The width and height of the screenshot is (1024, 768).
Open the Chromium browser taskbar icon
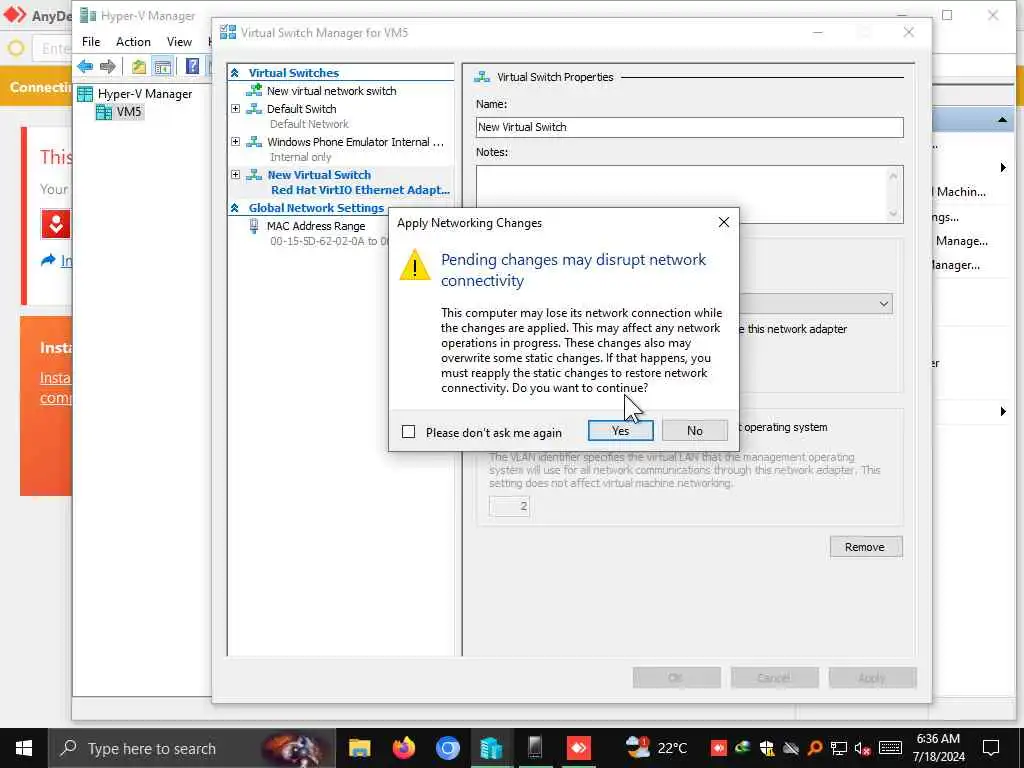(x=447, y=748)
